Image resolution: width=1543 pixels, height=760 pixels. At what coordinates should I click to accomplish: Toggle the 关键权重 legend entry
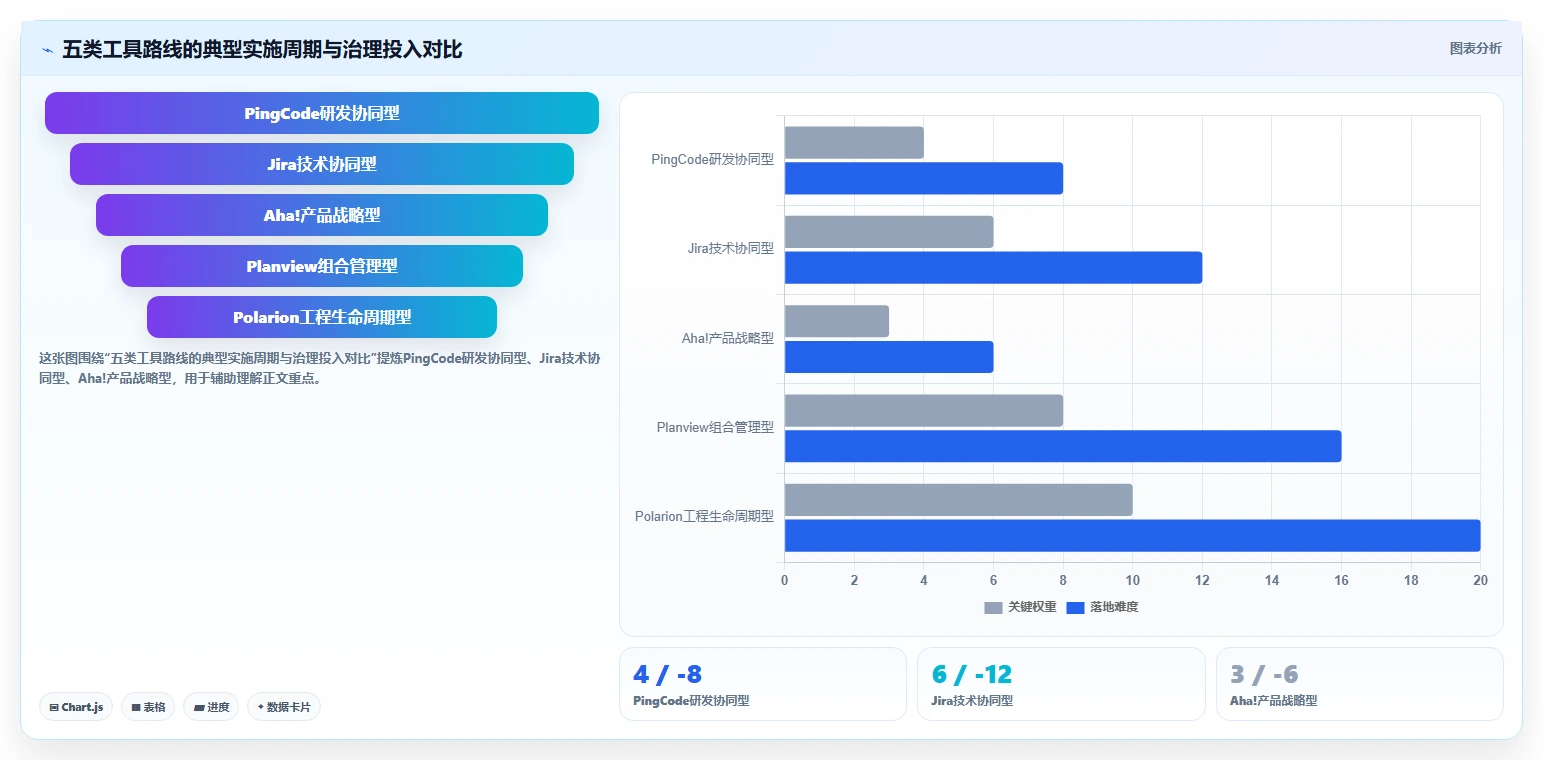tap(1020, 607)
